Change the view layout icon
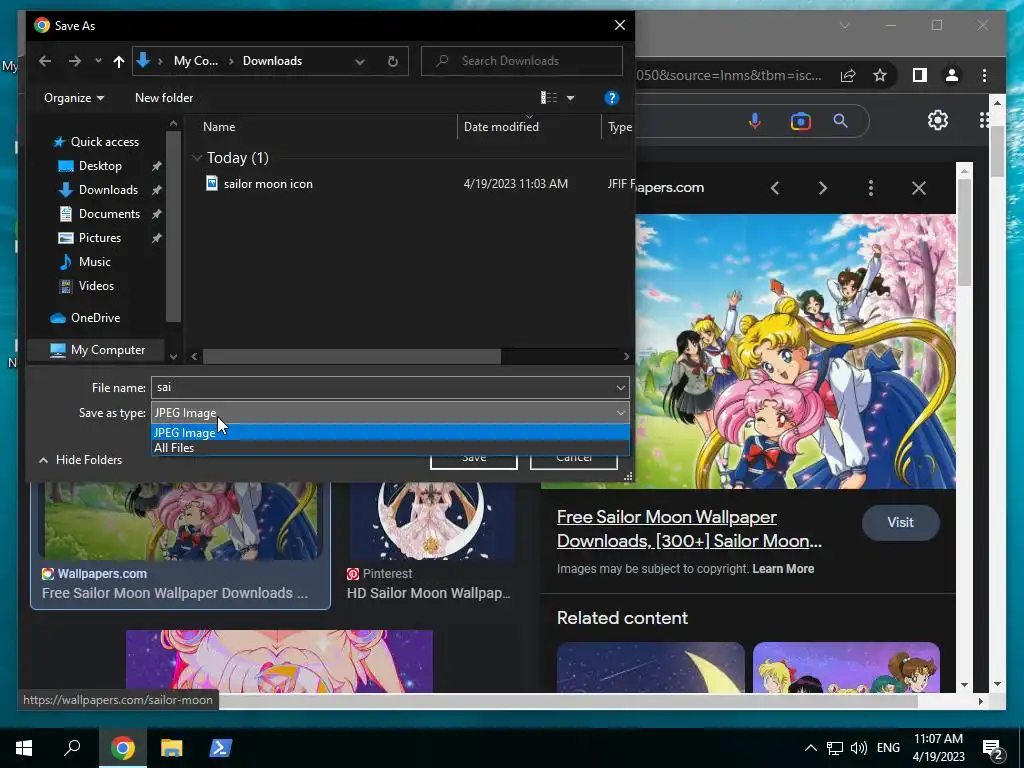This screenshot has height=768, width=1024. [x=549, y=98]
